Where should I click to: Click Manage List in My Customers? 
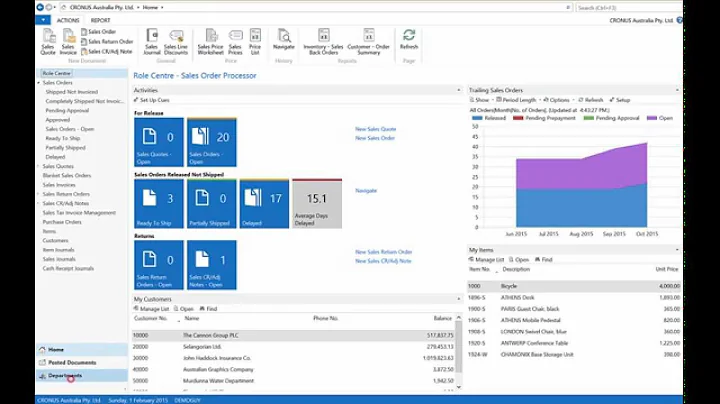(x=151, y=309)
